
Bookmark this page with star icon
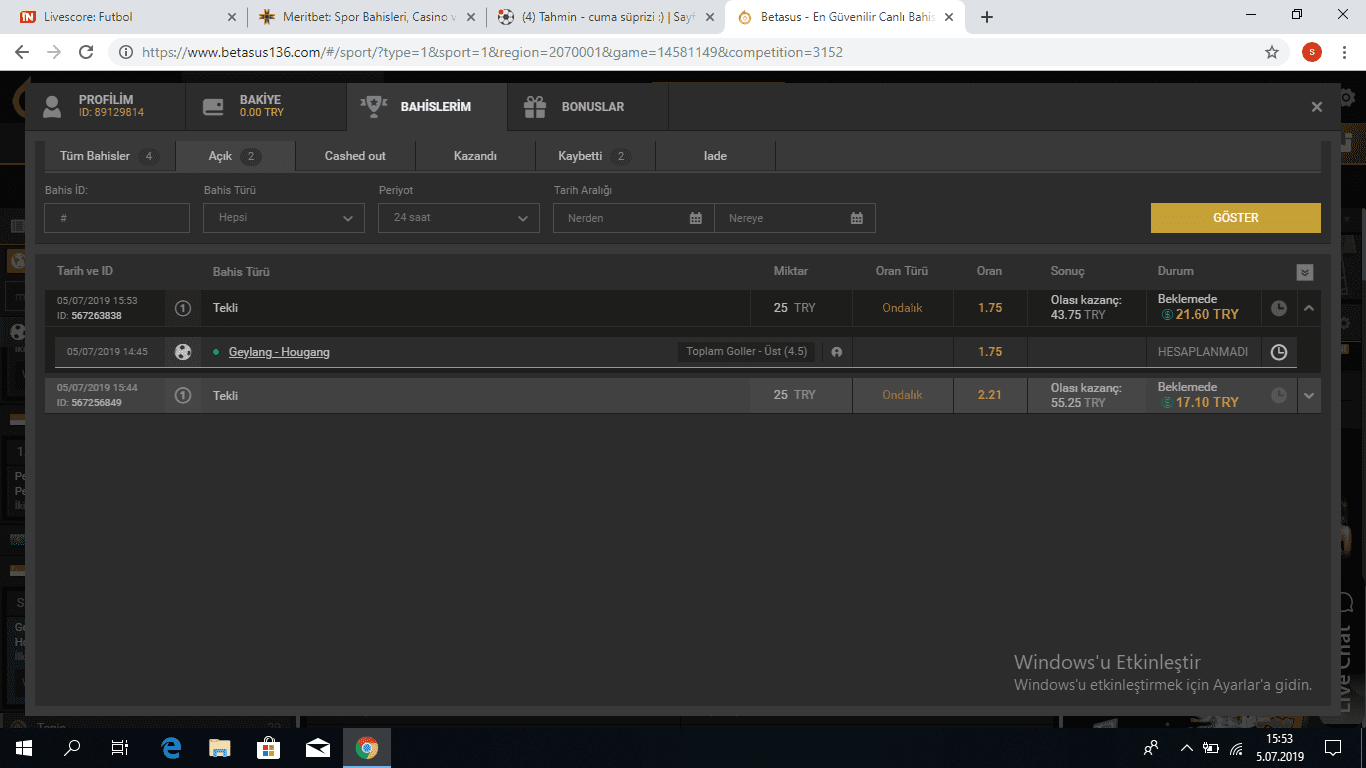(x=1272, y=52)
